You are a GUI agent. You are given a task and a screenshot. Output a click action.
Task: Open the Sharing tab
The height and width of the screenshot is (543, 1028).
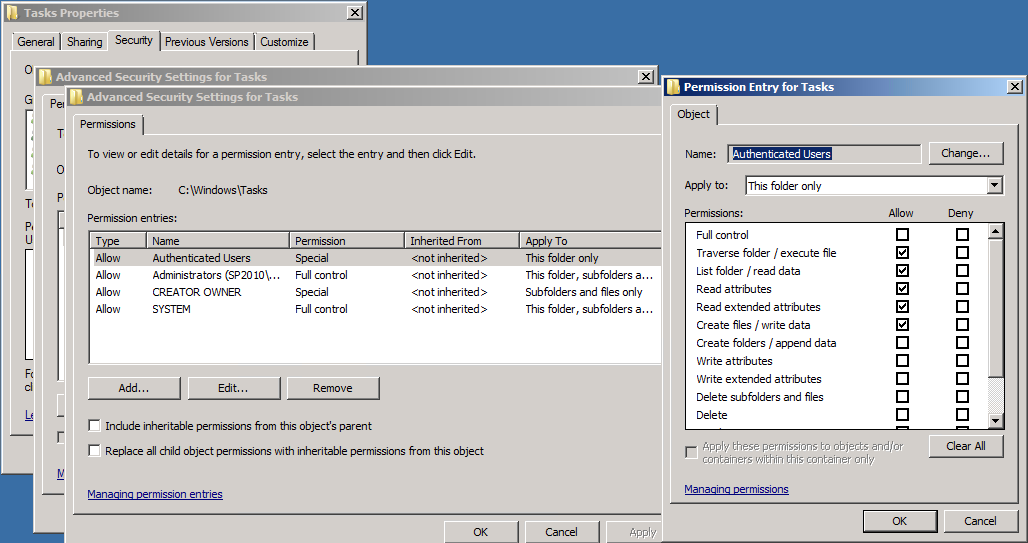click(x=85, y=42)
